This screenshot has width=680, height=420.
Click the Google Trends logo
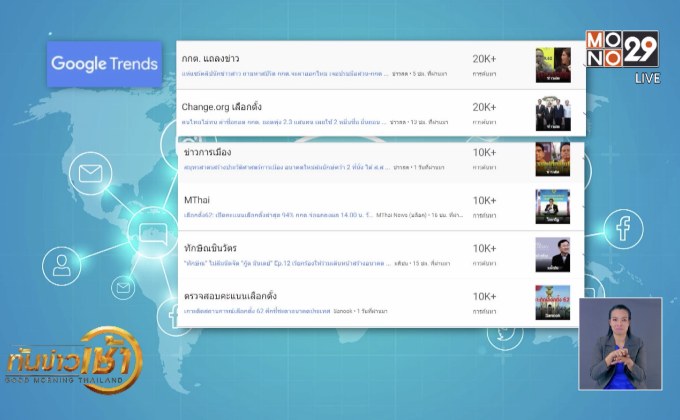tap(104, 64)
